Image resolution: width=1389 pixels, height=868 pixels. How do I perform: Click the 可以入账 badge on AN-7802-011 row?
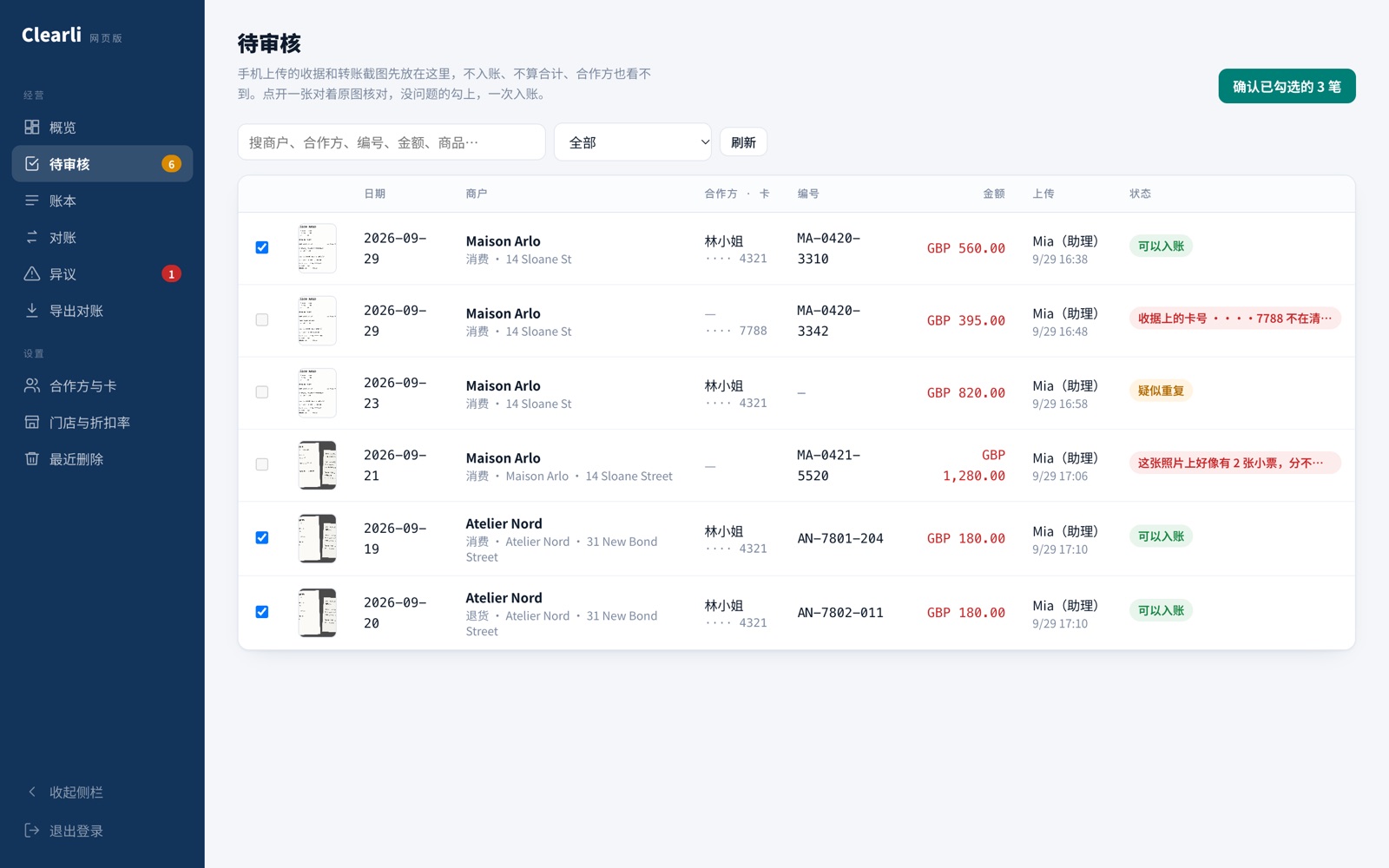coord(1161,610)
